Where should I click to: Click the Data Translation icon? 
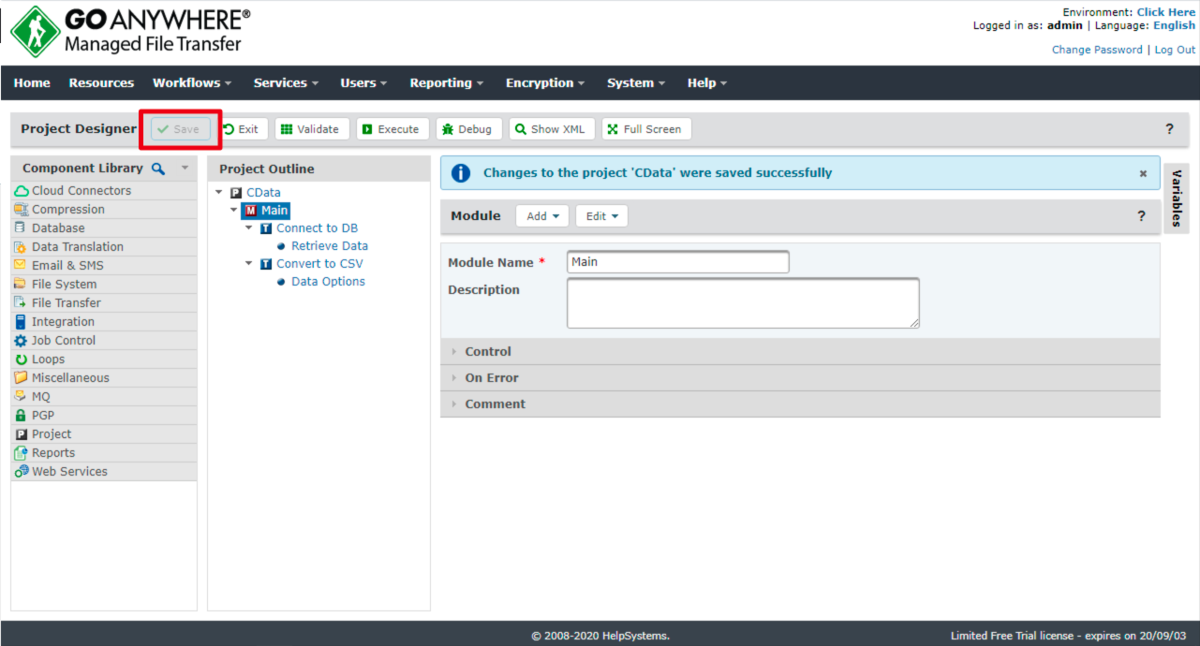(x=21, y=247)
